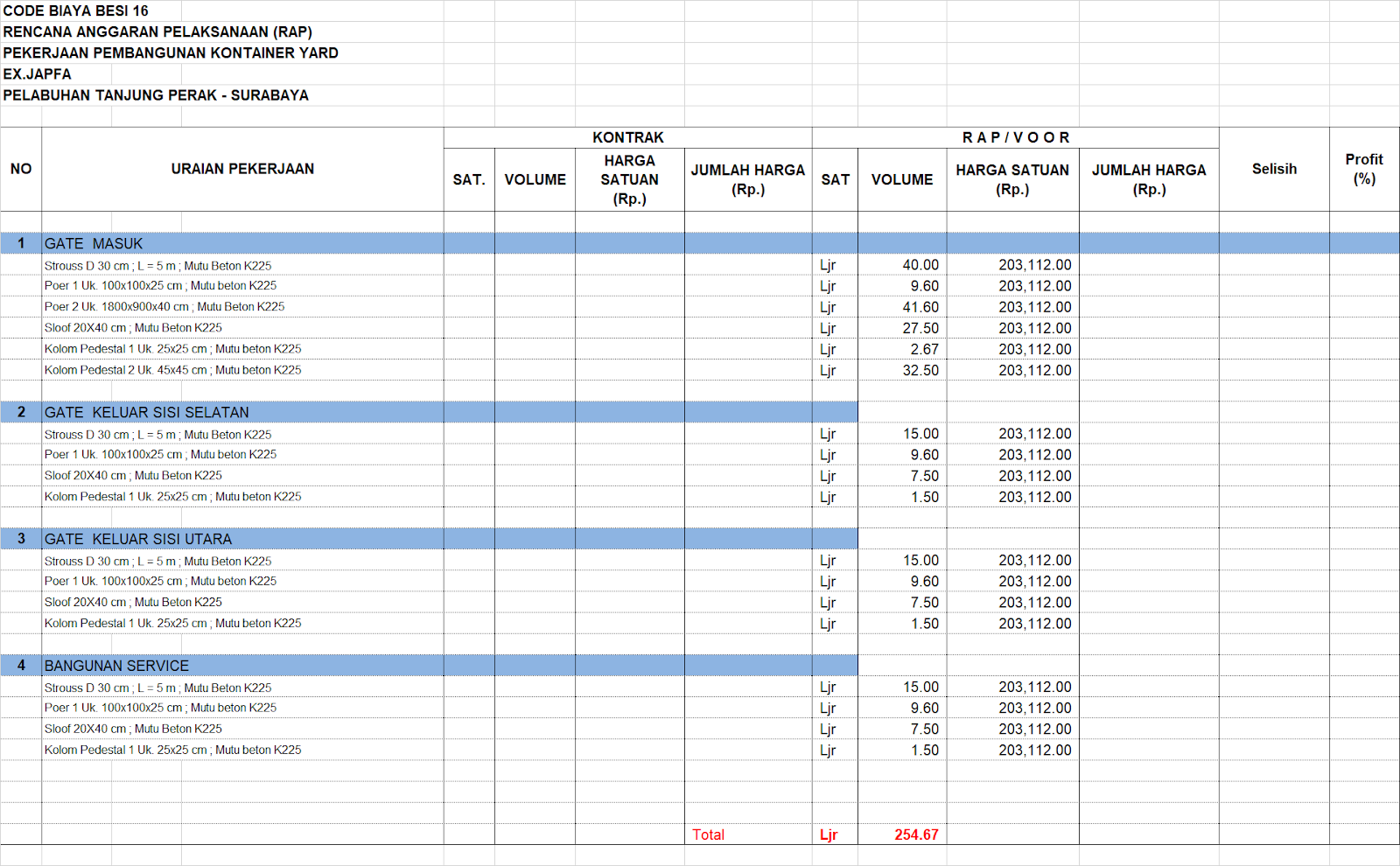Select 'PELABUHAN TANJUNG PERAK - SURABAYA' cell
Screen dimensions: 1400x866
click(x=156, y=95)
